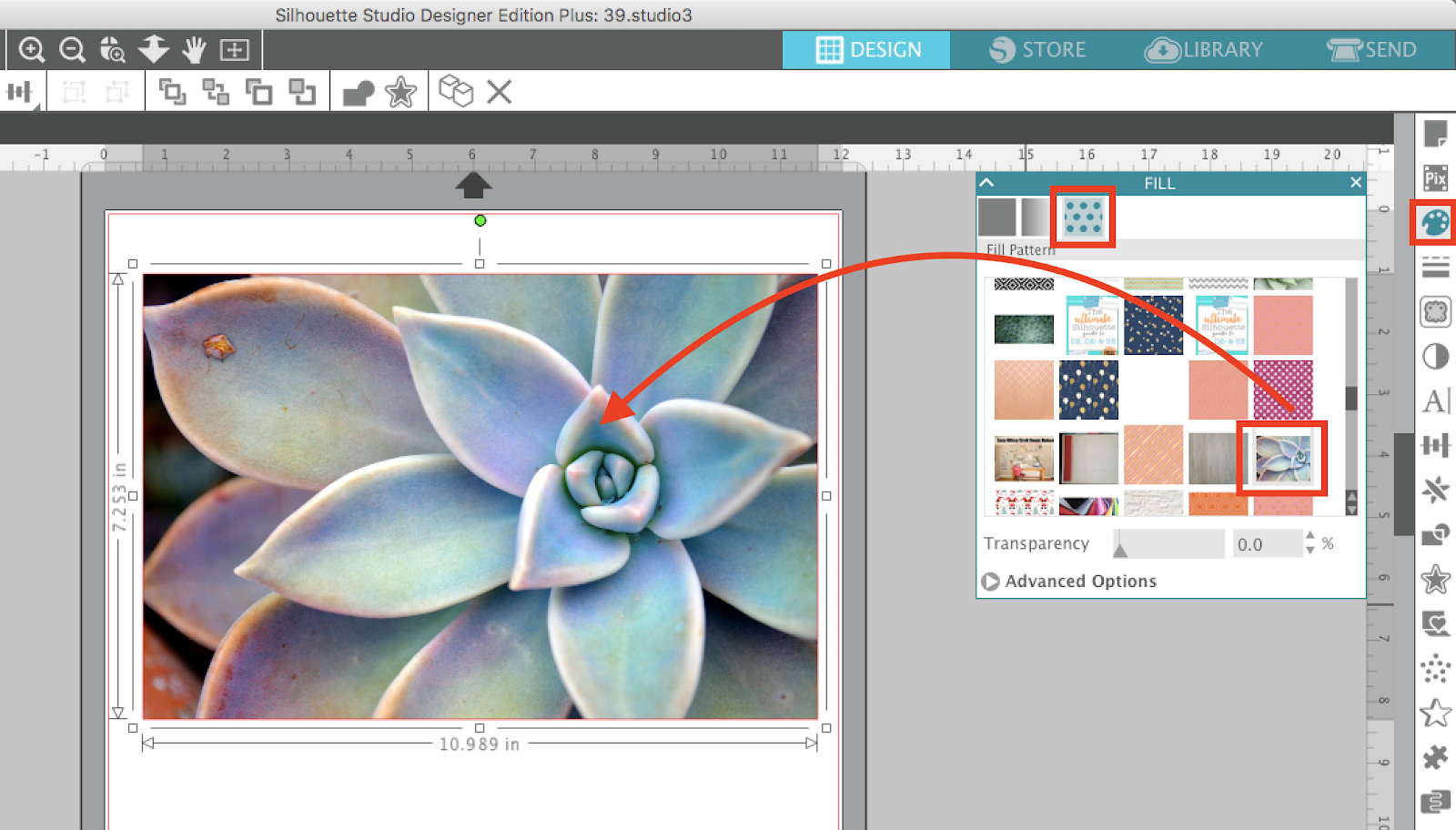1456x830 pixels.
Task: Click the Delete X icon in toolbar
Action: click(x=499, y=92)
